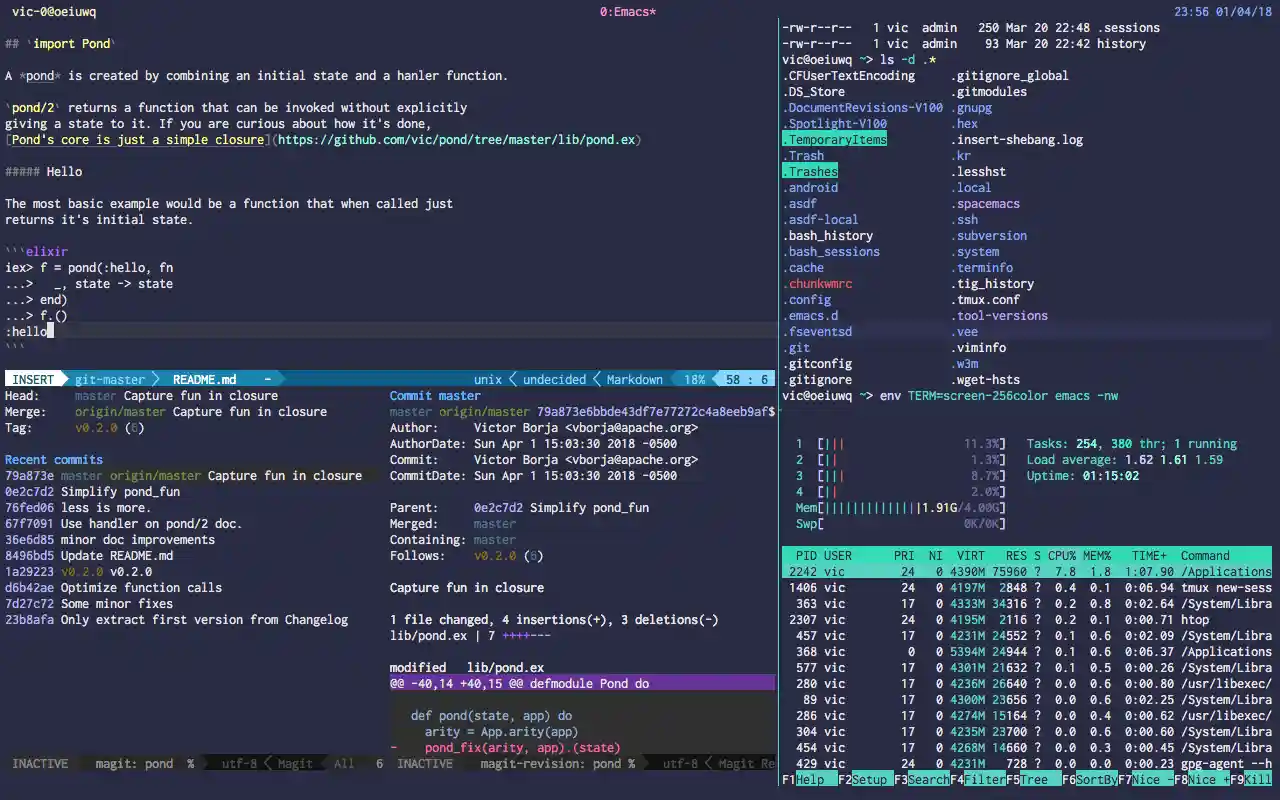Viewport: 1280px width, 800px height.
Task: Click F7 Nice - in htop
Action: pos(1144,779)
